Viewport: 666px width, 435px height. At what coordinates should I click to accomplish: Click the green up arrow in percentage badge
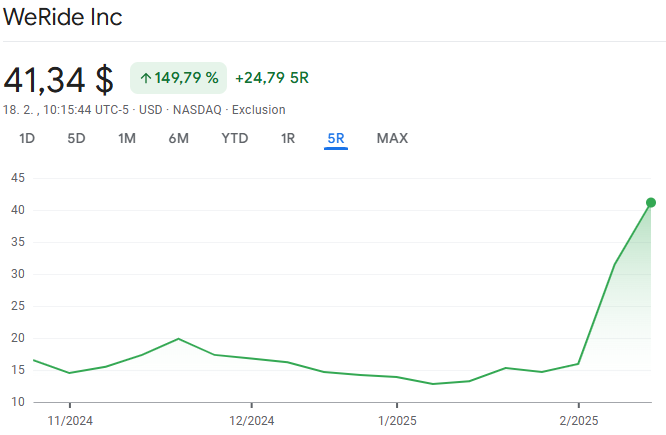pyautogui.click(x=146, y=78)
